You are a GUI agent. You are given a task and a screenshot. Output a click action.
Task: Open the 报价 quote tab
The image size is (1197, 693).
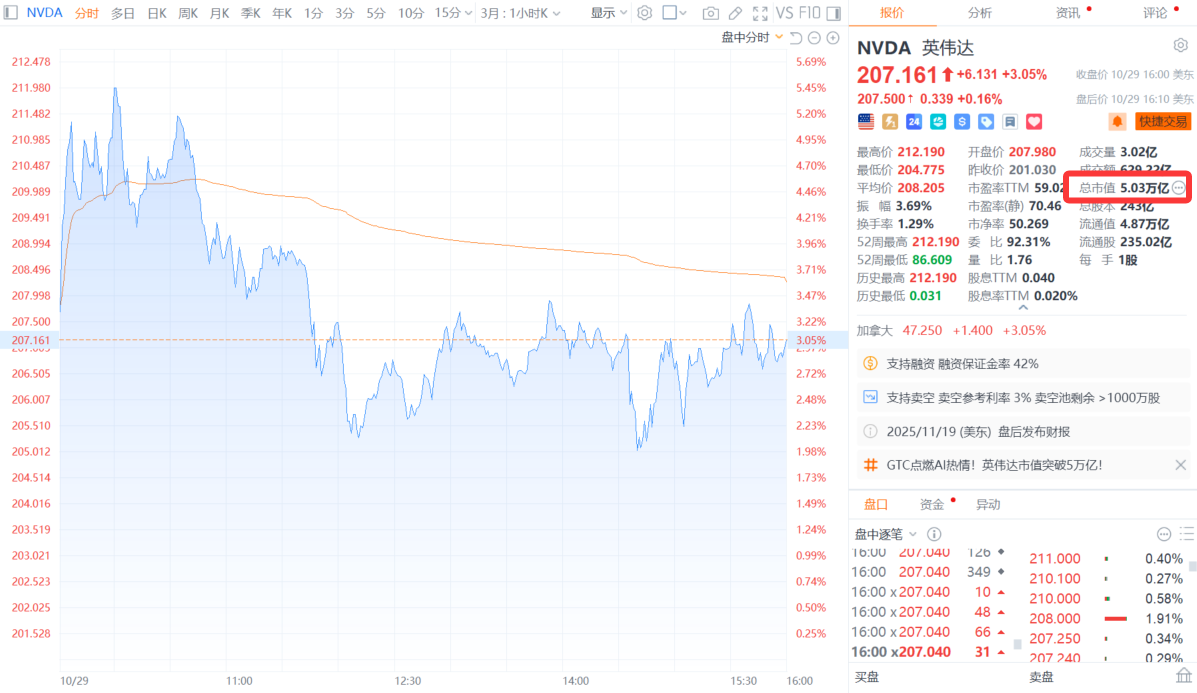pos(892,13)
